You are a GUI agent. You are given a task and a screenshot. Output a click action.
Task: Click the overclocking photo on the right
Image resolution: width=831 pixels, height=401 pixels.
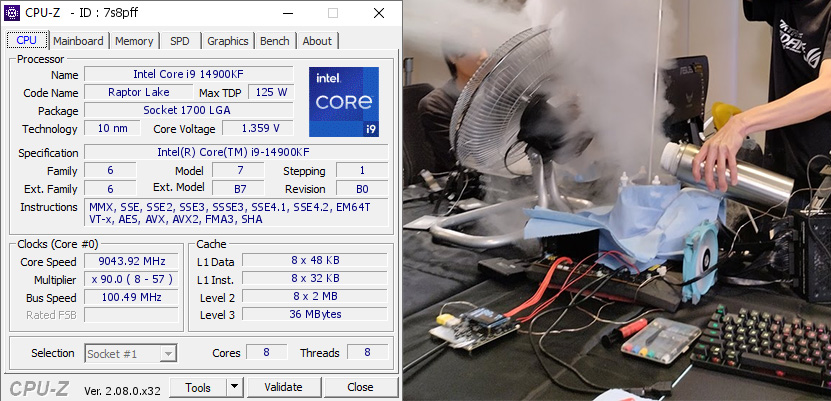pyautogui.click(x=617, y=200)
